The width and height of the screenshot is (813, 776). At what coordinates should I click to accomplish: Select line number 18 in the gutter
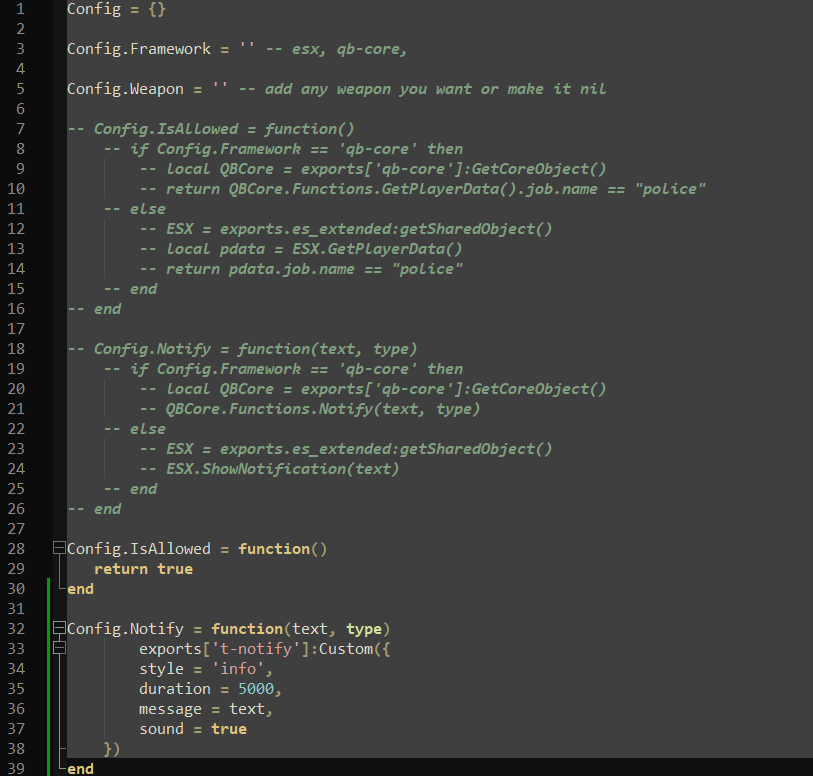click(16, 349)
